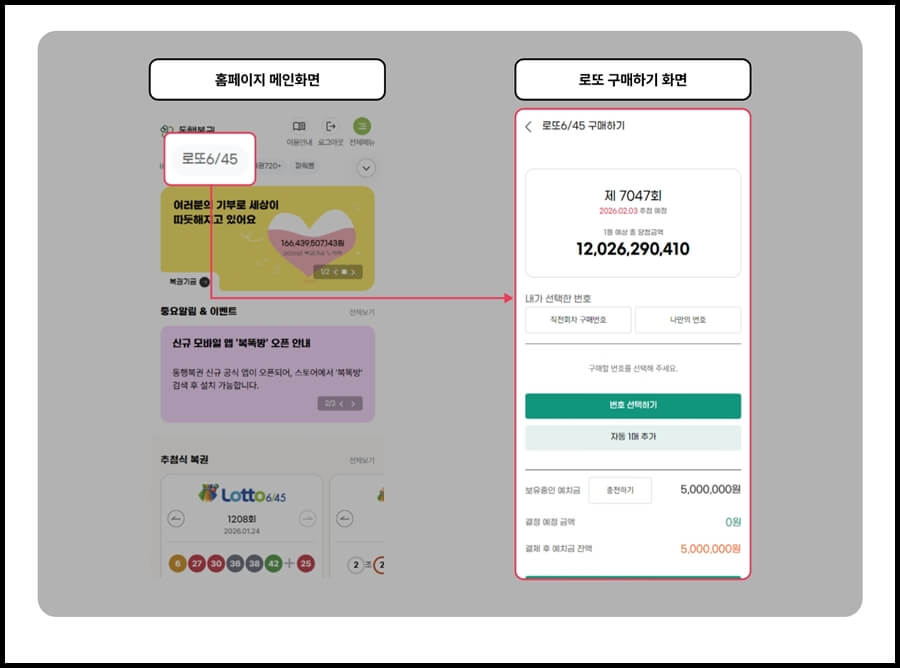Go back from 로또6/45 구매하기 screen
Viewport: 900px width, 668px height.
pos(529,126)
